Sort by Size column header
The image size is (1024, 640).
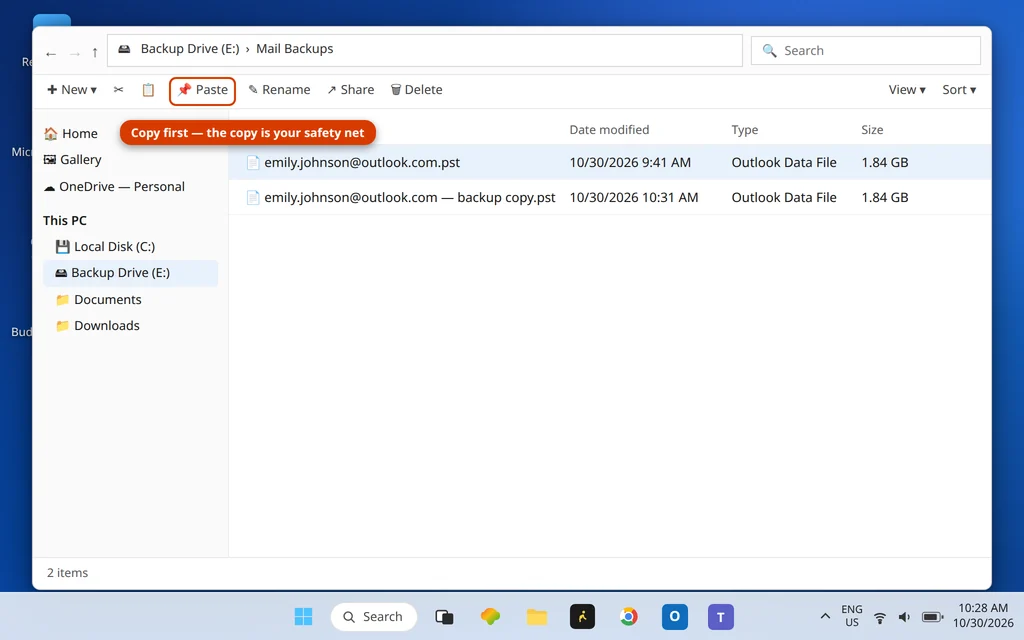pos(872,129)
